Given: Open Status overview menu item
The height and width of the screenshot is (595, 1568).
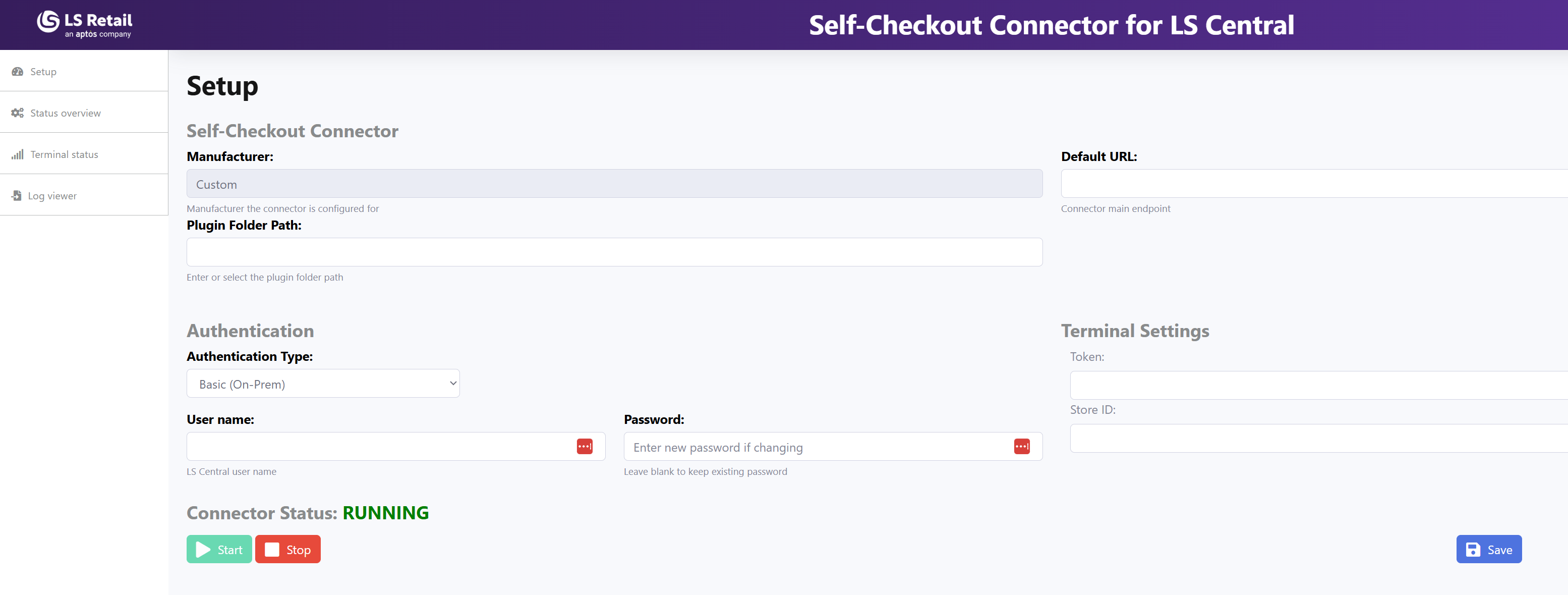Looking at the screenshot, I should [66, 113].
